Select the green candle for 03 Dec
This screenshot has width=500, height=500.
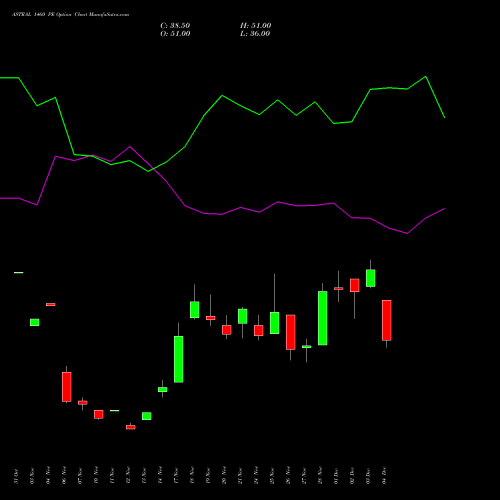pyautogui.click(x=371, y=278)
